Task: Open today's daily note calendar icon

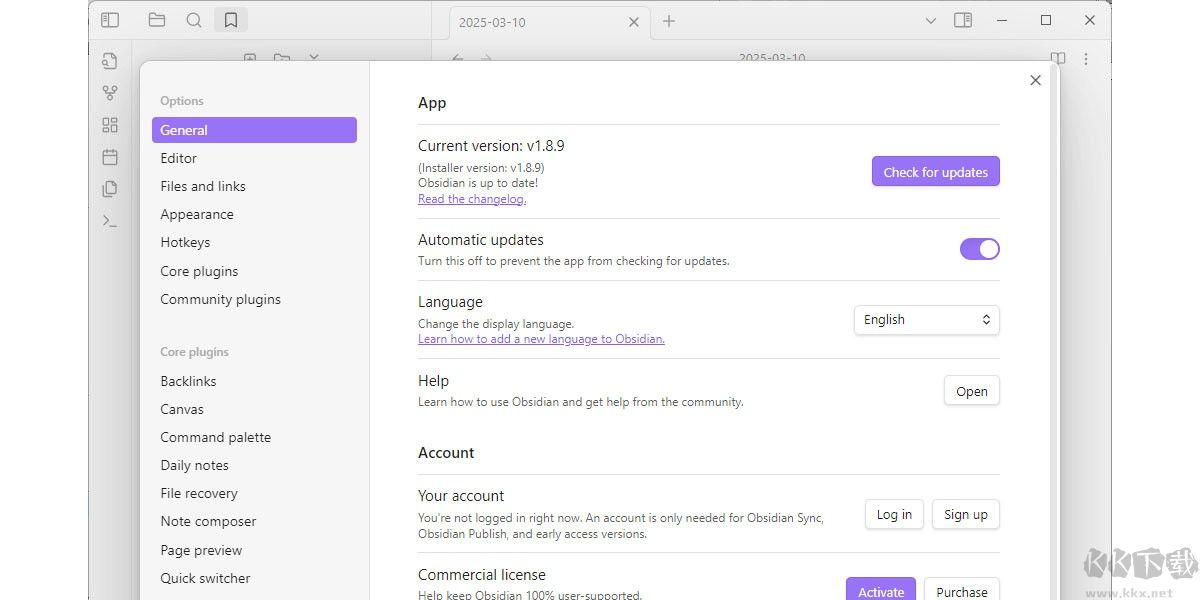Action: click(x=110, y=157)
